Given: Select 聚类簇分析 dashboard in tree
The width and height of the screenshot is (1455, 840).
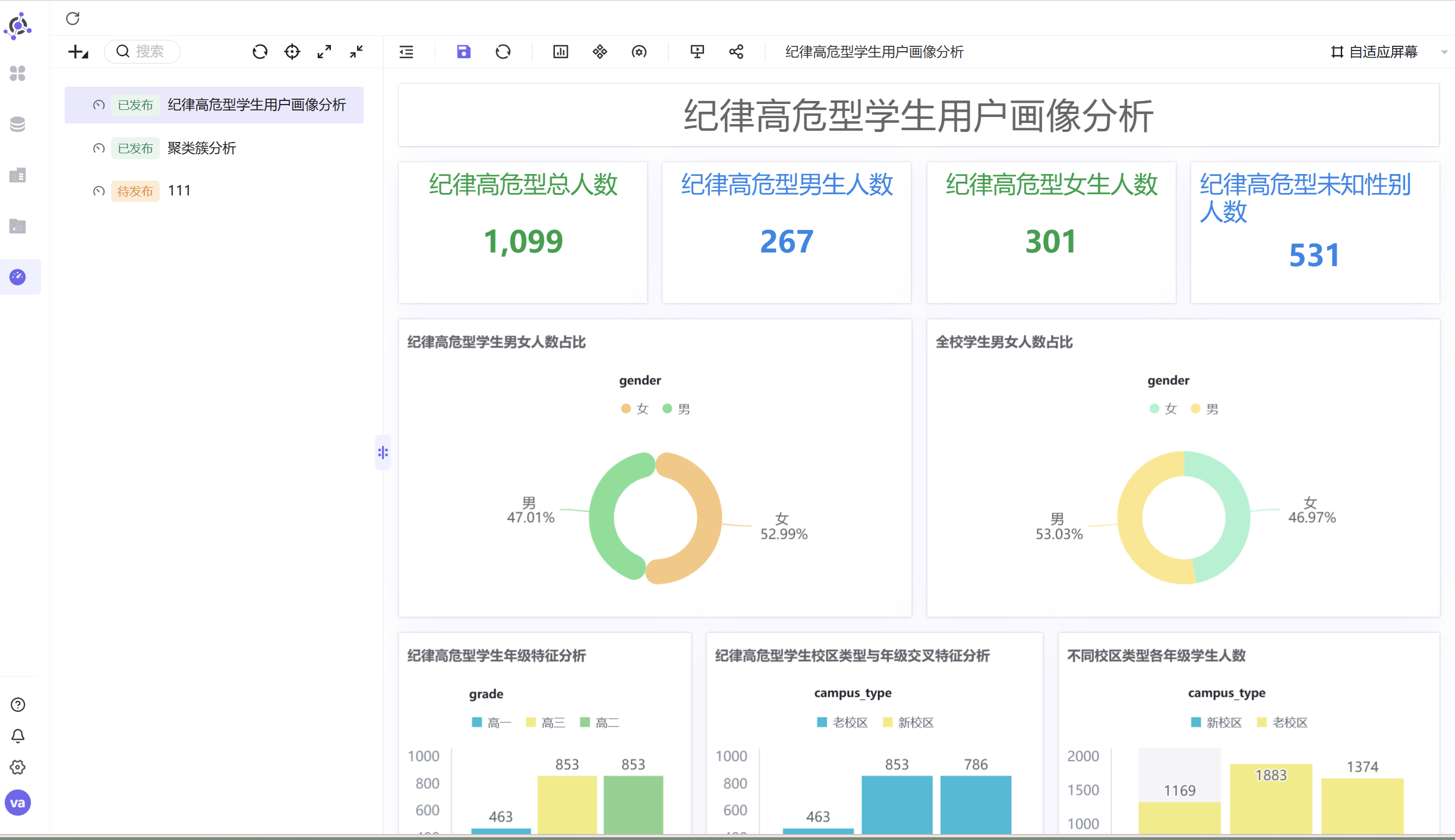Looking at the screenshot, I should pos(201,148).
